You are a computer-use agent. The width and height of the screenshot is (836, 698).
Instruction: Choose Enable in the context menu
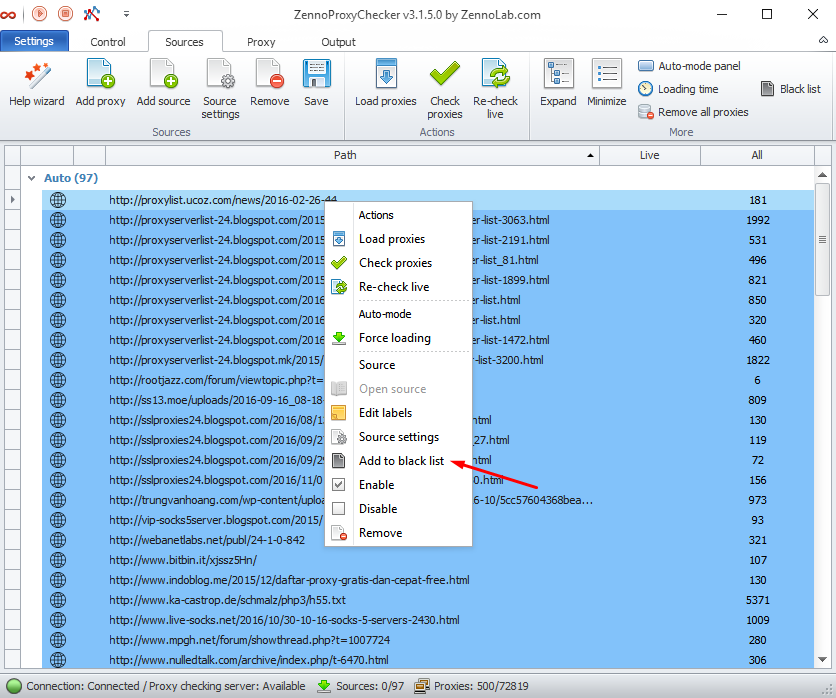pos(399,485)
